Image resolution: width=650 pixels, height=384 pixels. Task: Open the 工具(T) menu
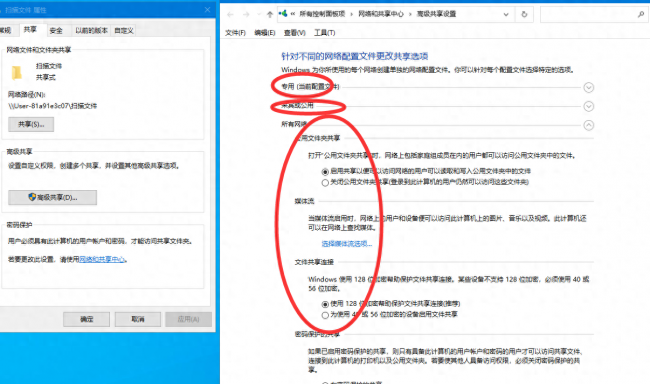coord(324,33)
